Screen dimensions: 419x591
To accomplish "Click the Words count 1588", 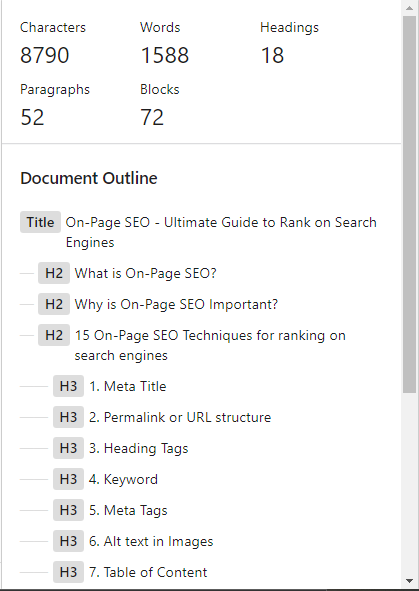I will (165, 55).
